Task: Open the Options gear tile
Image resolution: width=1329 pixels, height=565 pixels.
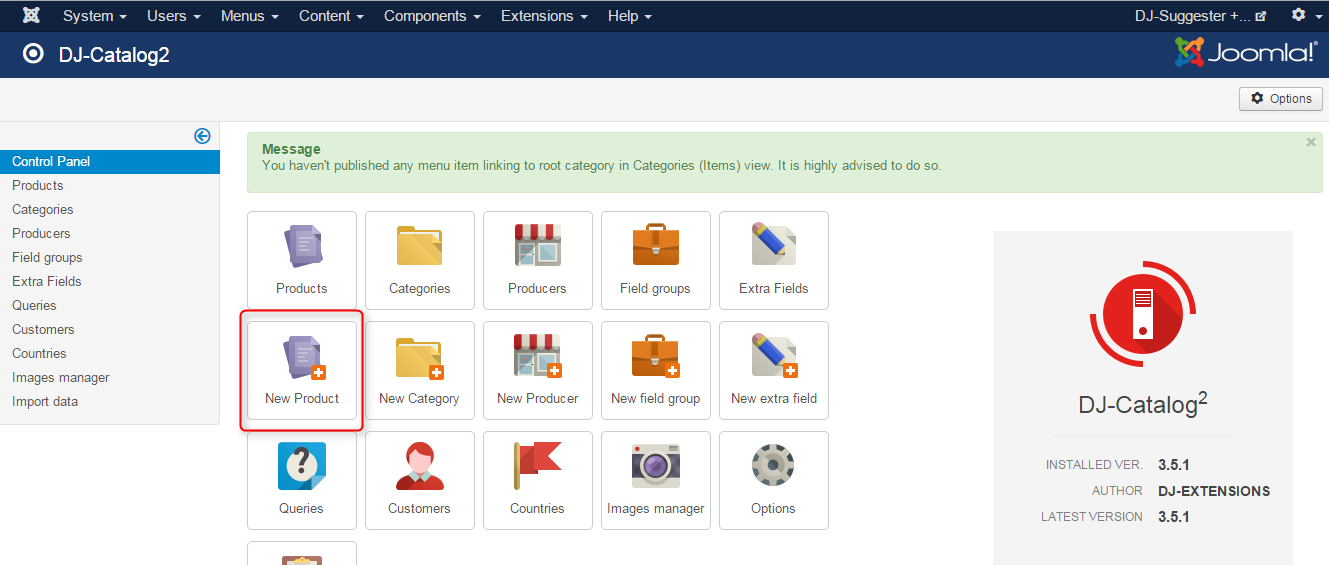Action: [x=774, y=480]
